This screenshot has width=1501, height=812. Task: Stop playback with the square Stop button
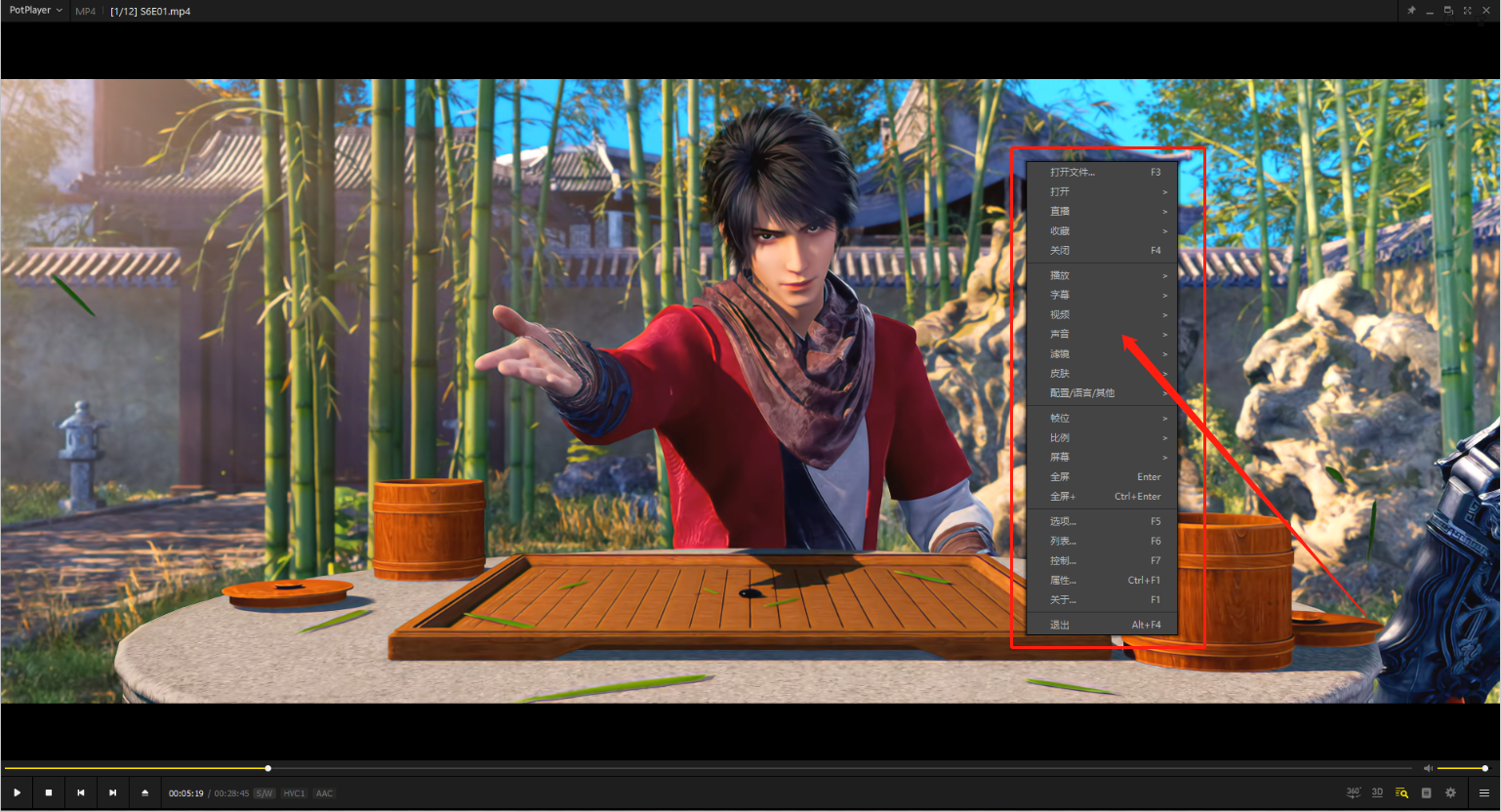[49, 792]
